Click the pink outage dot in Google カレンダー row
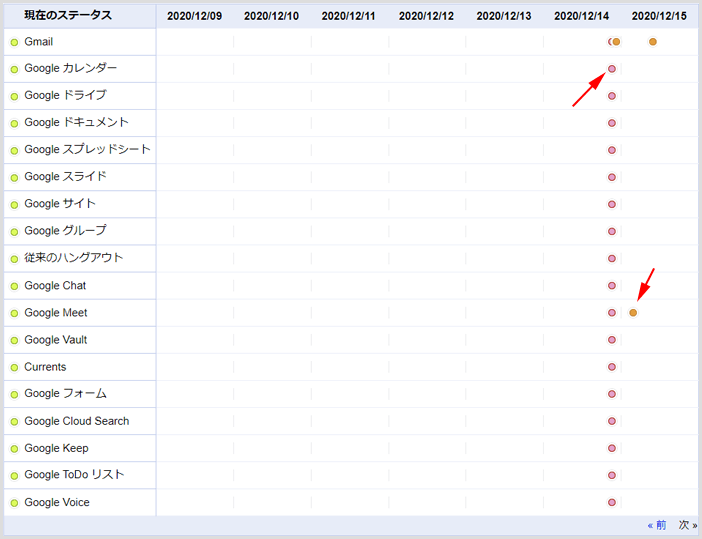This screenshot has width=702, height=539. tap(612, 69)
